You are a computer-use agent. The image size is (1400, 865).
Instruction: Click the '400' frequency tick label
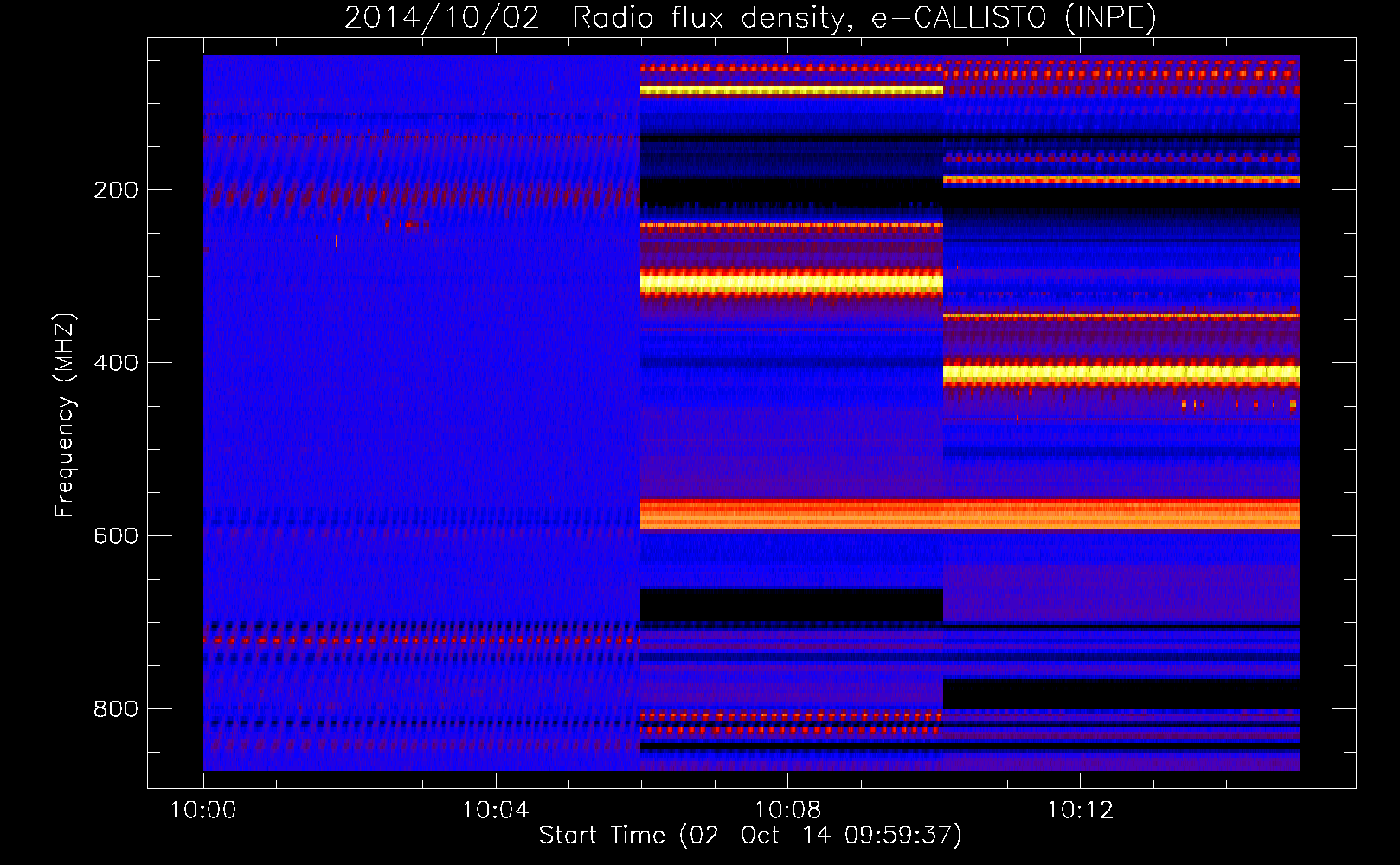click(116, 363)
